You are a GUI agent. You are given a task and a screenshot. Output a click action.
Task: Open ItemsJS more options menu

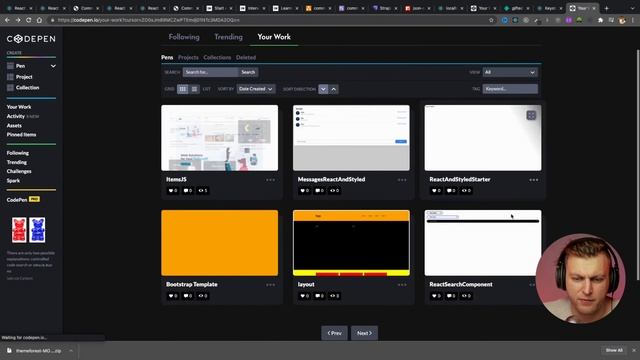coord(270,180)
